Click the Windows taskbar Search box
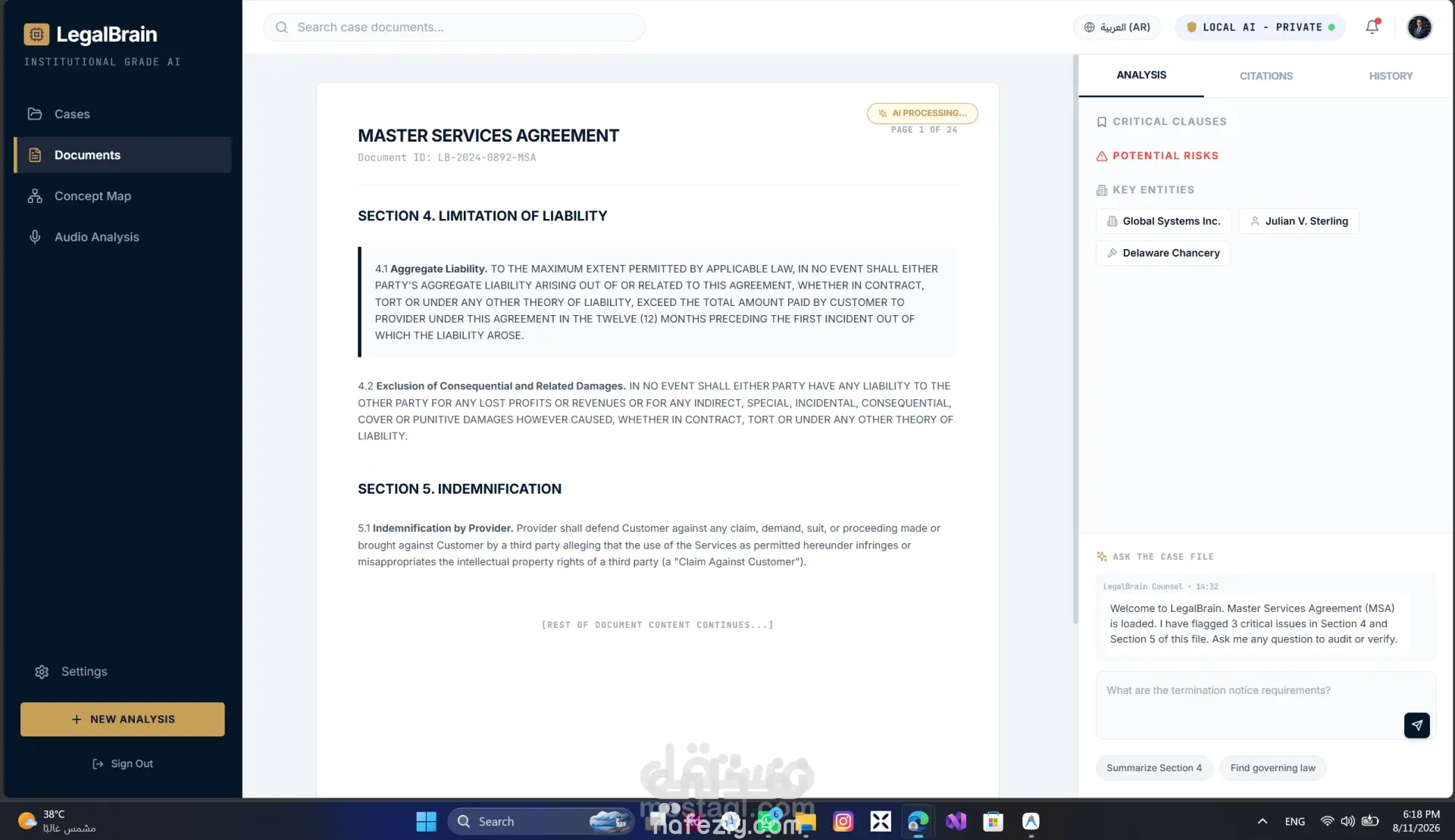Viewport: 1455px width, 840px height. [x=541, y=821]
